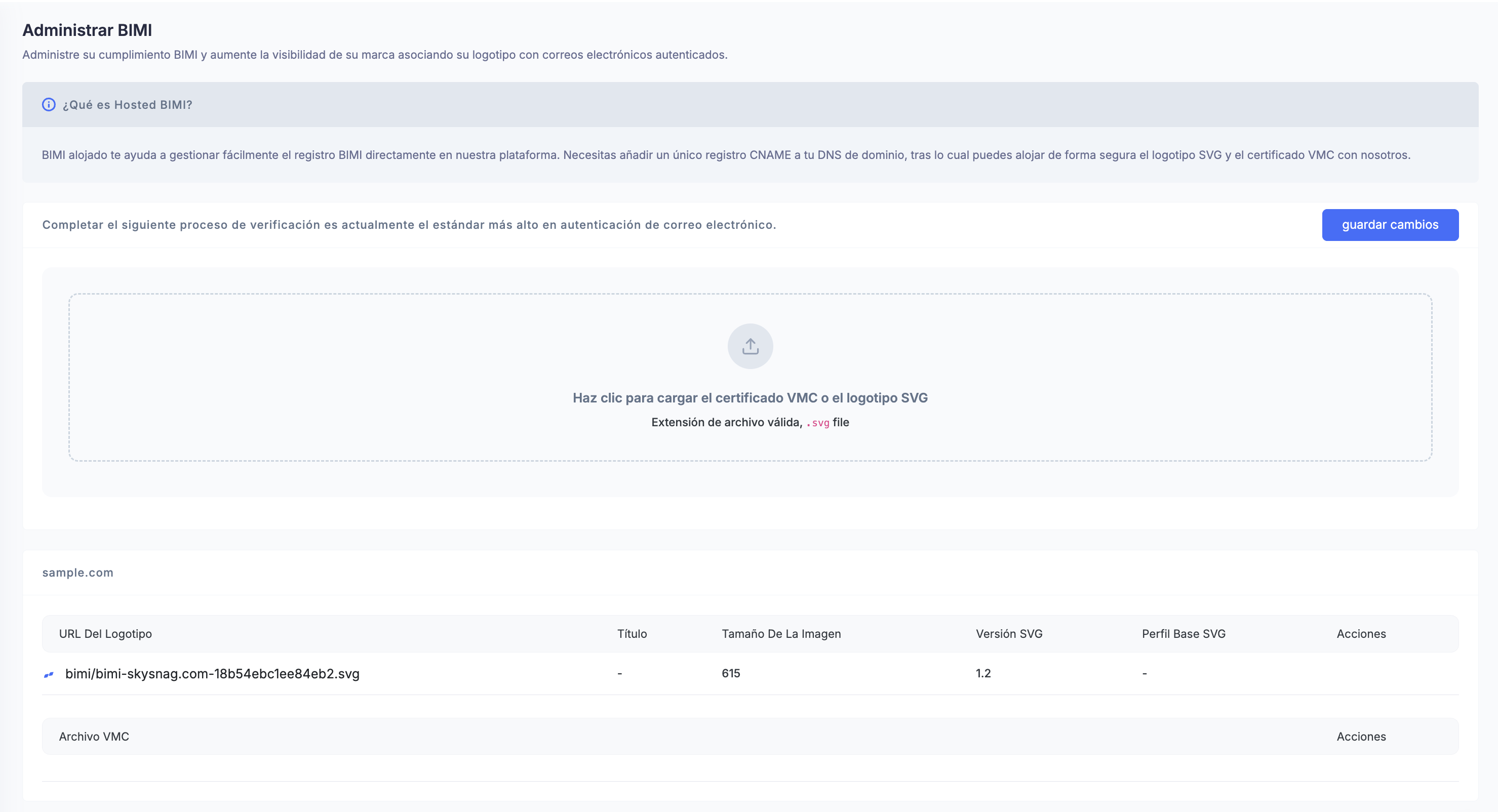The image size is (1498, 812).
Task: Click the upload arrow icon in dropzone
Action: (x=750, y=346)
